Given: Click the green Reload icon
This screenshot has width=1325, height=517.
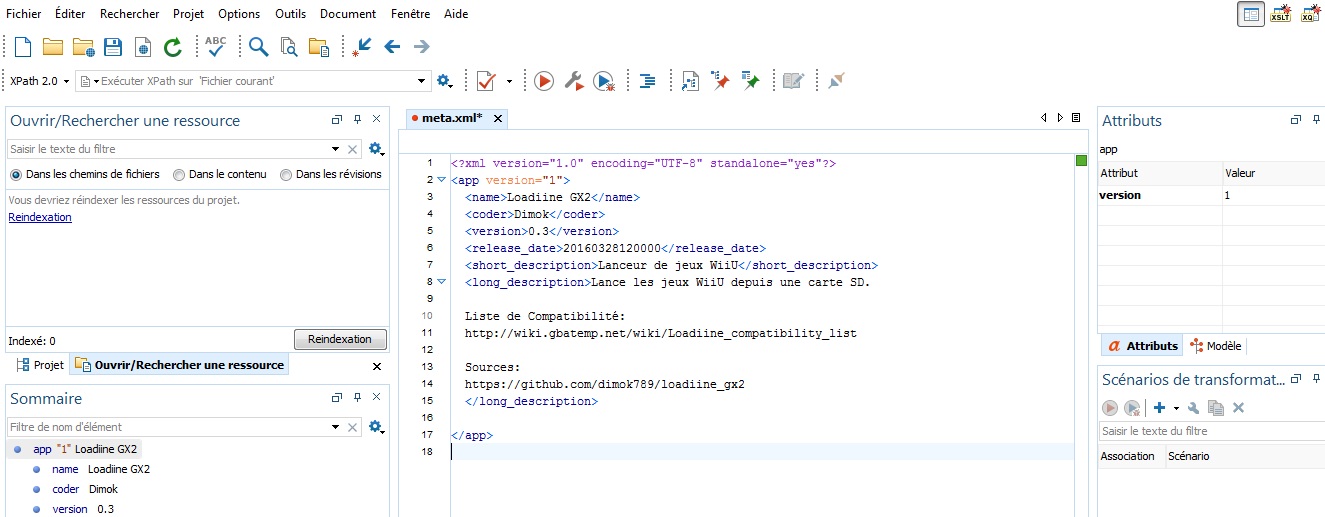Looking at the screenshot, I should coord(173,46).
